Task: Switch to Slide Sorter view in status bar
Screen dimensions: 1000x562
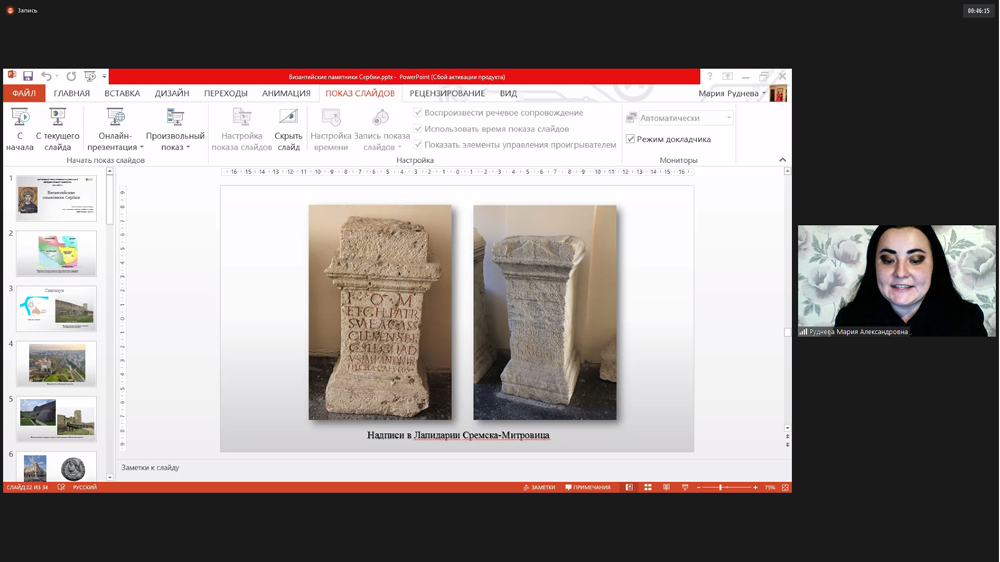Action: pos(648,487)
